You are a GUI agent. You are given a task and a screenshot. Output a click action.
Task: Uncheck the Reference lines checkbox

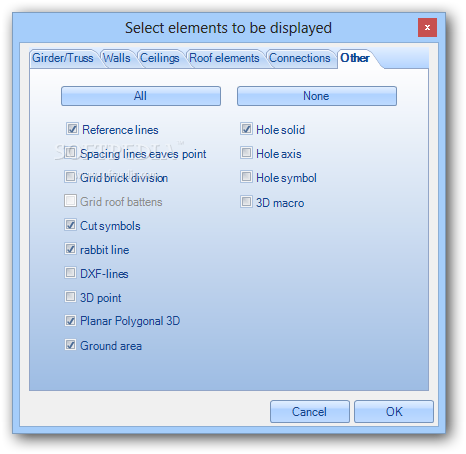pyautogui.click(x=72, y=129)
